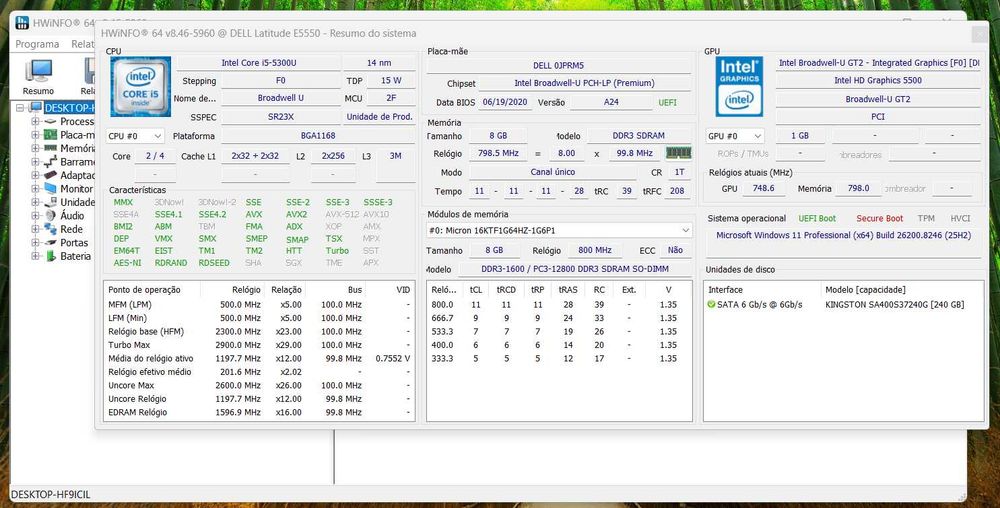Viewport: 1000px width, 508px height.
Task: Click the BGA1168 platform value
Action: tap(318, 136)
